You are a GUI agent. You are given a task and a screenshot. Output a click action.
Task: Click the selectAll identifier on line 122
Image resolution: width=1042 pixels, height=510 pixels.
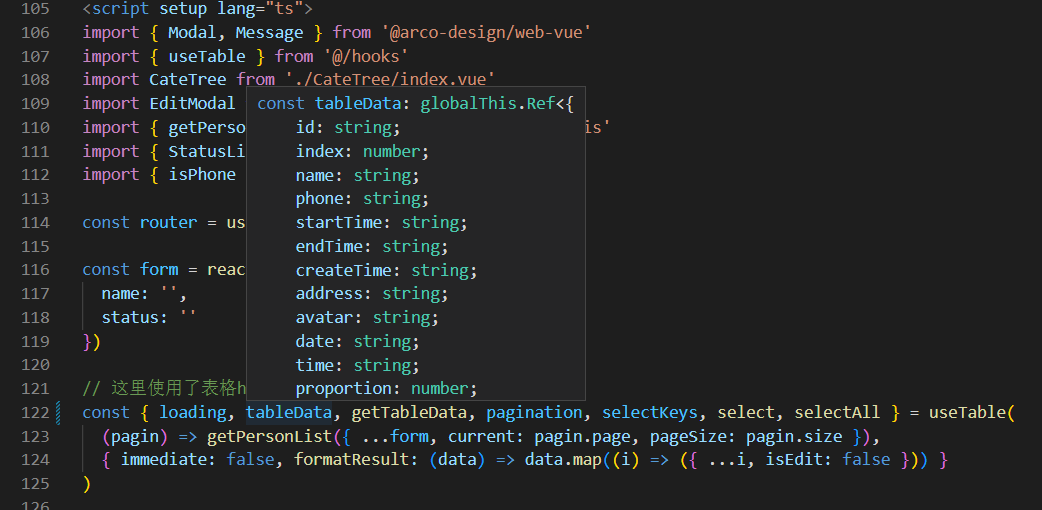[837, 413]
